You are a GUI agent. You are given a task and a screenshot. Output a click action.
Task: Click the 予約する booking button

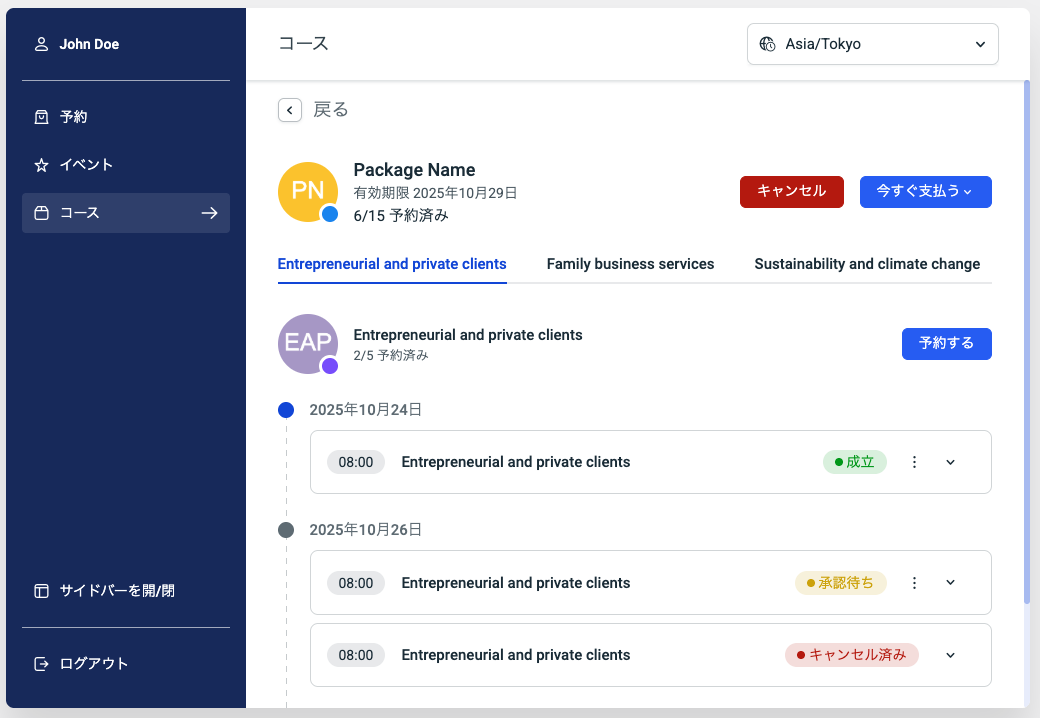(x=946, y=343)
